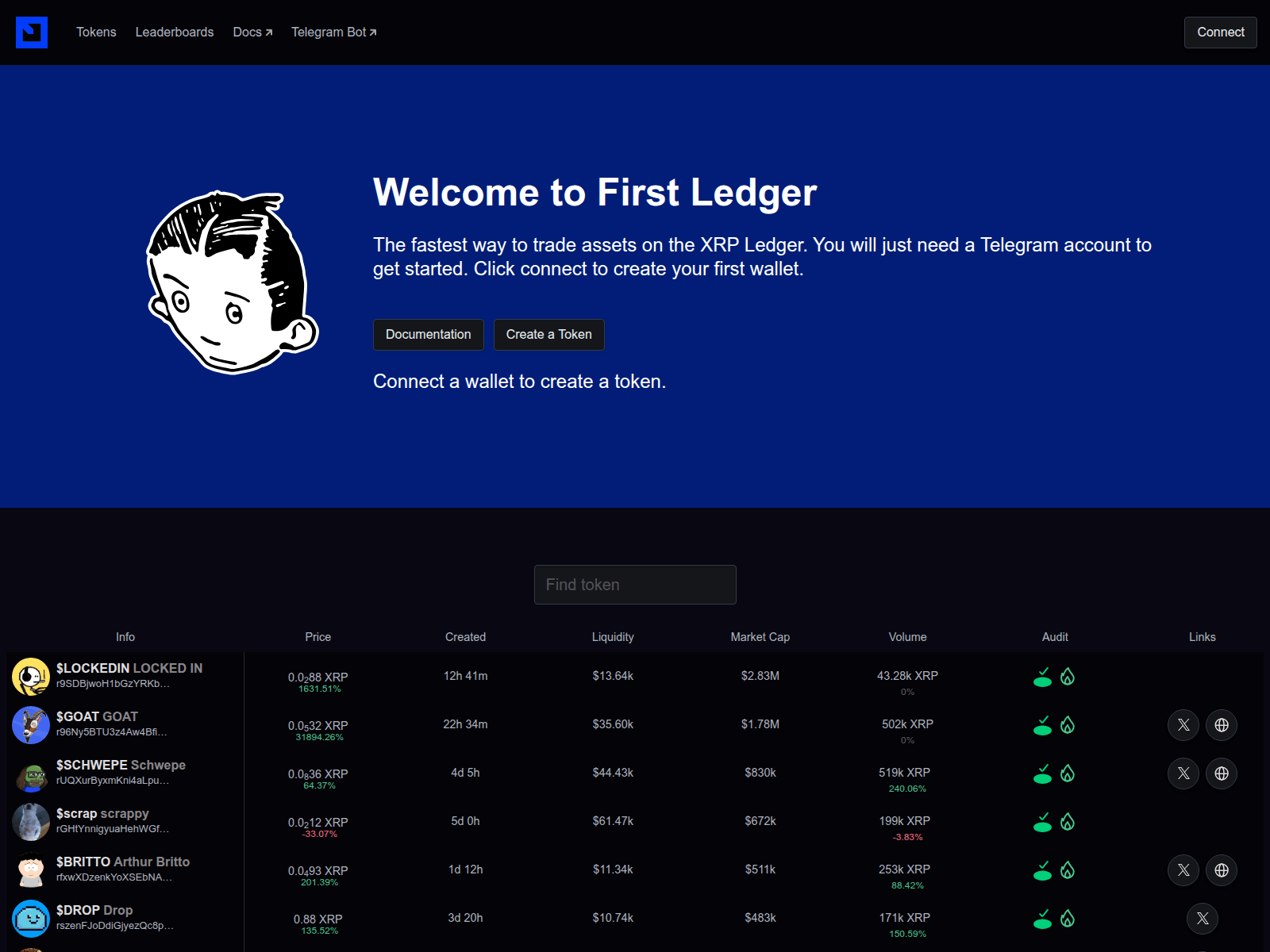Click the audit checkmark icon for $SCHWEPE

click(1042, 773)
